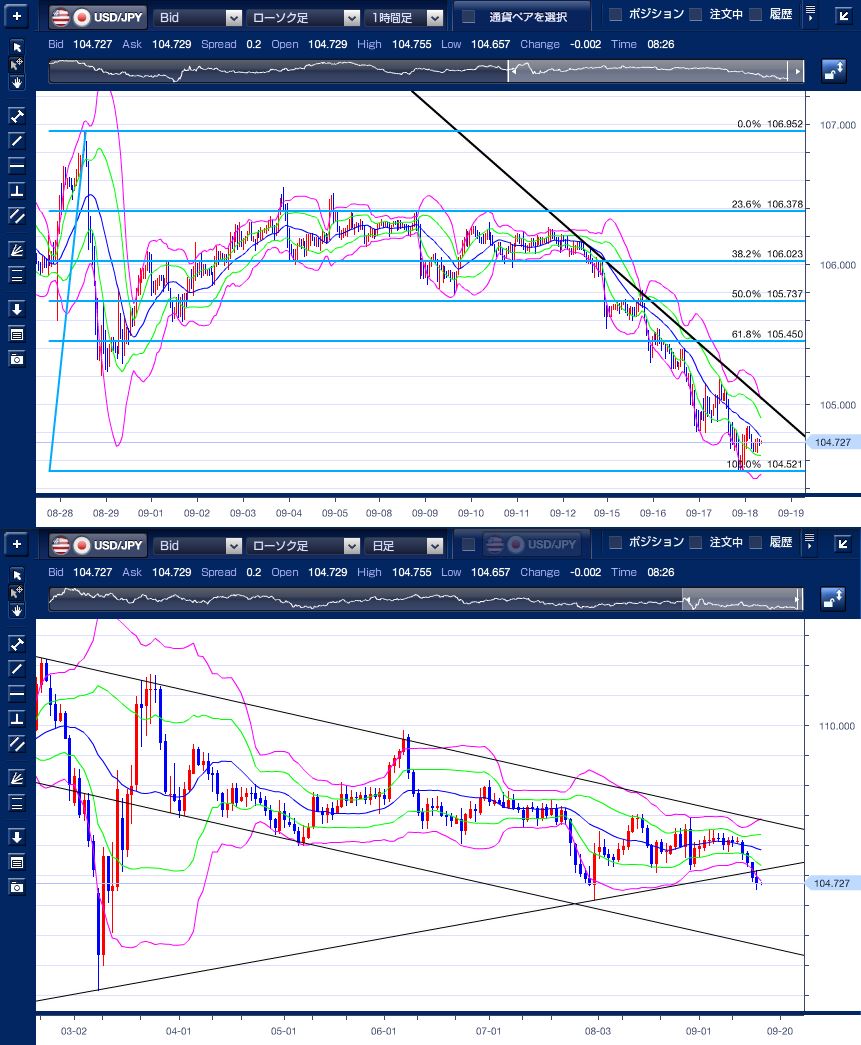Select Fibonacci fan tool in bottom chart

point(16,777)
